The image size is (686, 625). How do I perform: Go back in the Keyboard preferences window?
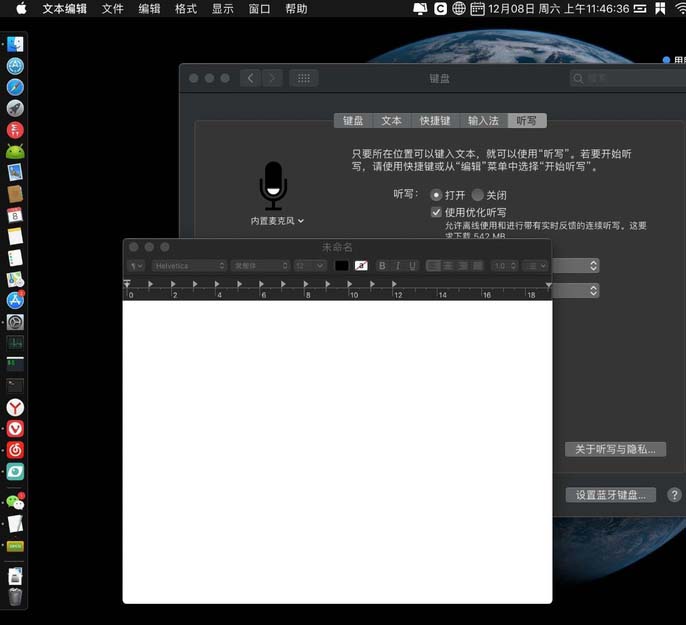point(250,78)
